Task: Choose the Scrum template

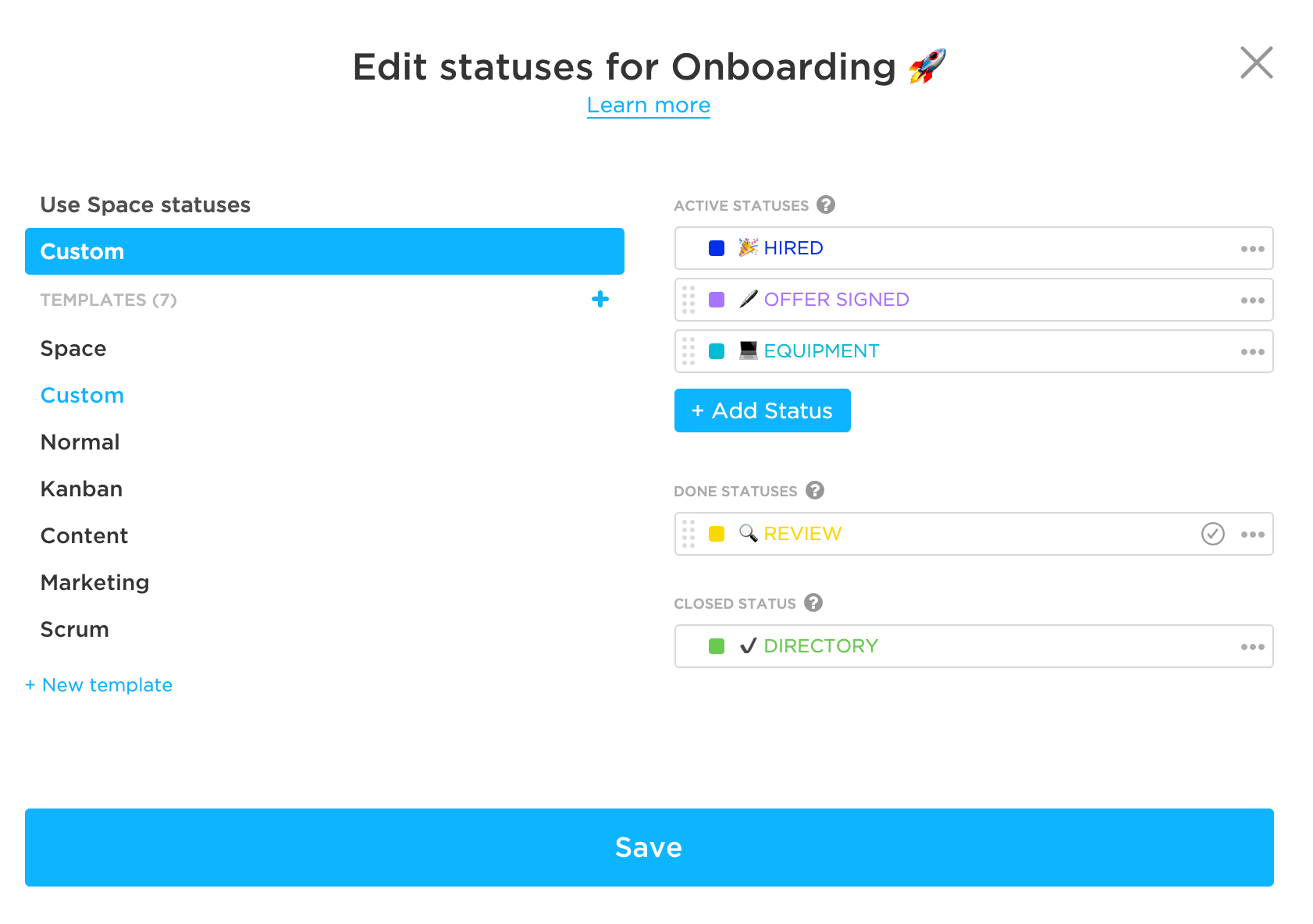Action: tap(74, 630)
